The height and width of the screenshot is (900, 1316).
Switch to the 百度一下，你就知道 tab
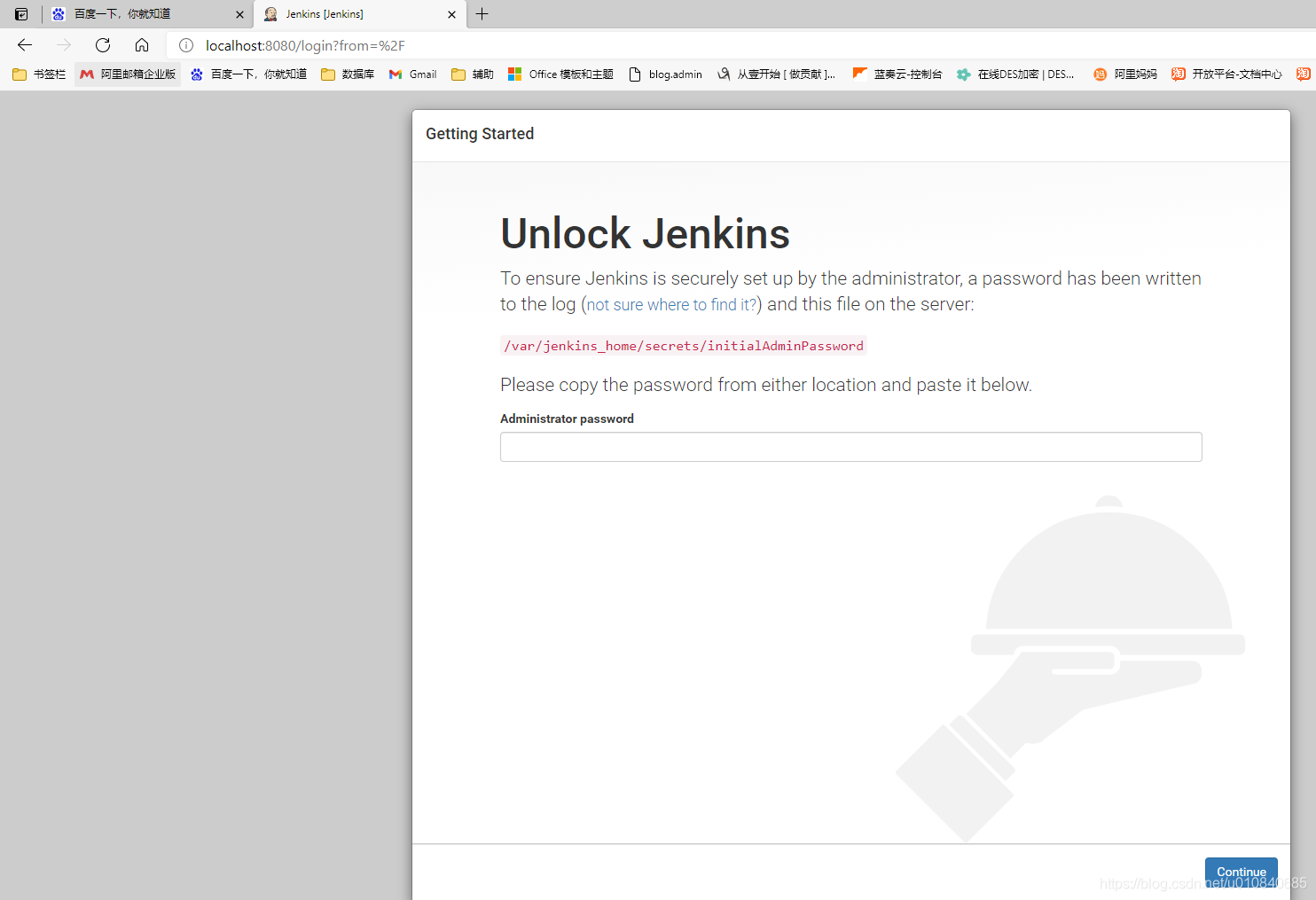(148, 14)
